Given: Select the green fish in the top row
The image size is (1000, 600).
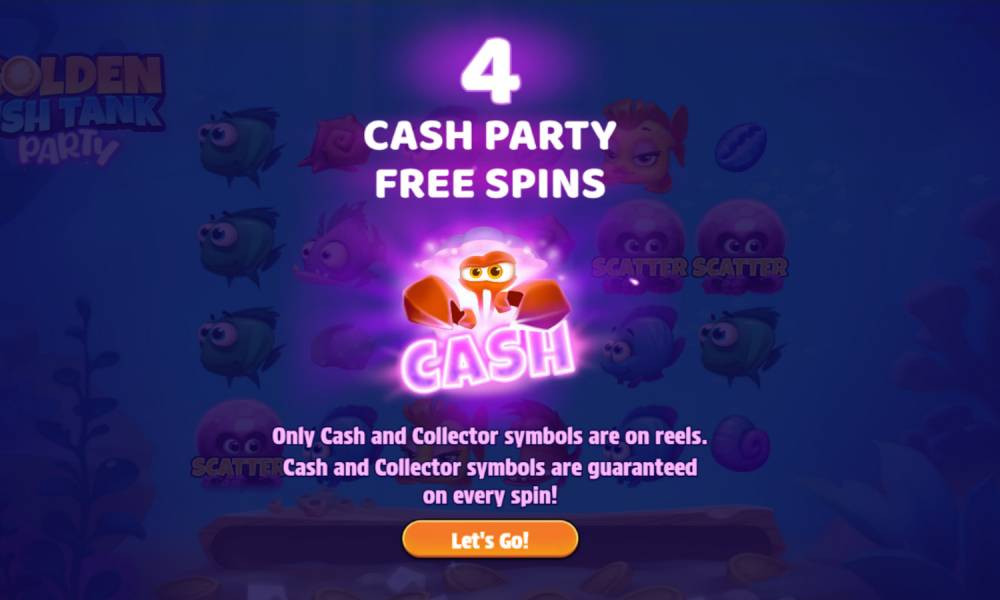Looking at the screenshot, I should [x=239, y=145].
